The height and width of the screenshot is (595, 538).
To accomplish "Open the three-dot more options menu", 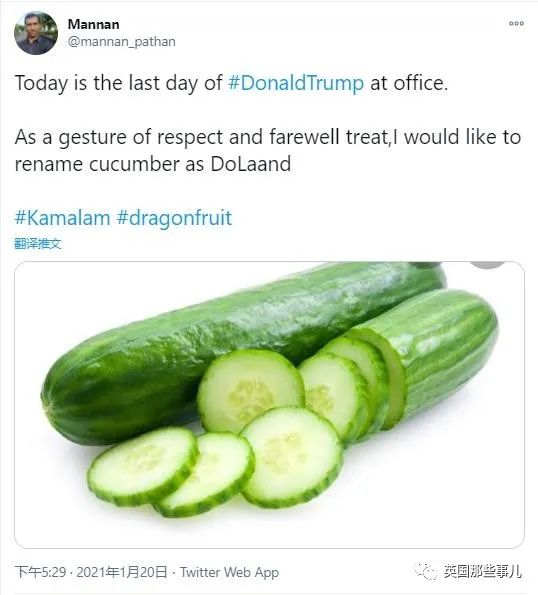I will coord(516,24).
